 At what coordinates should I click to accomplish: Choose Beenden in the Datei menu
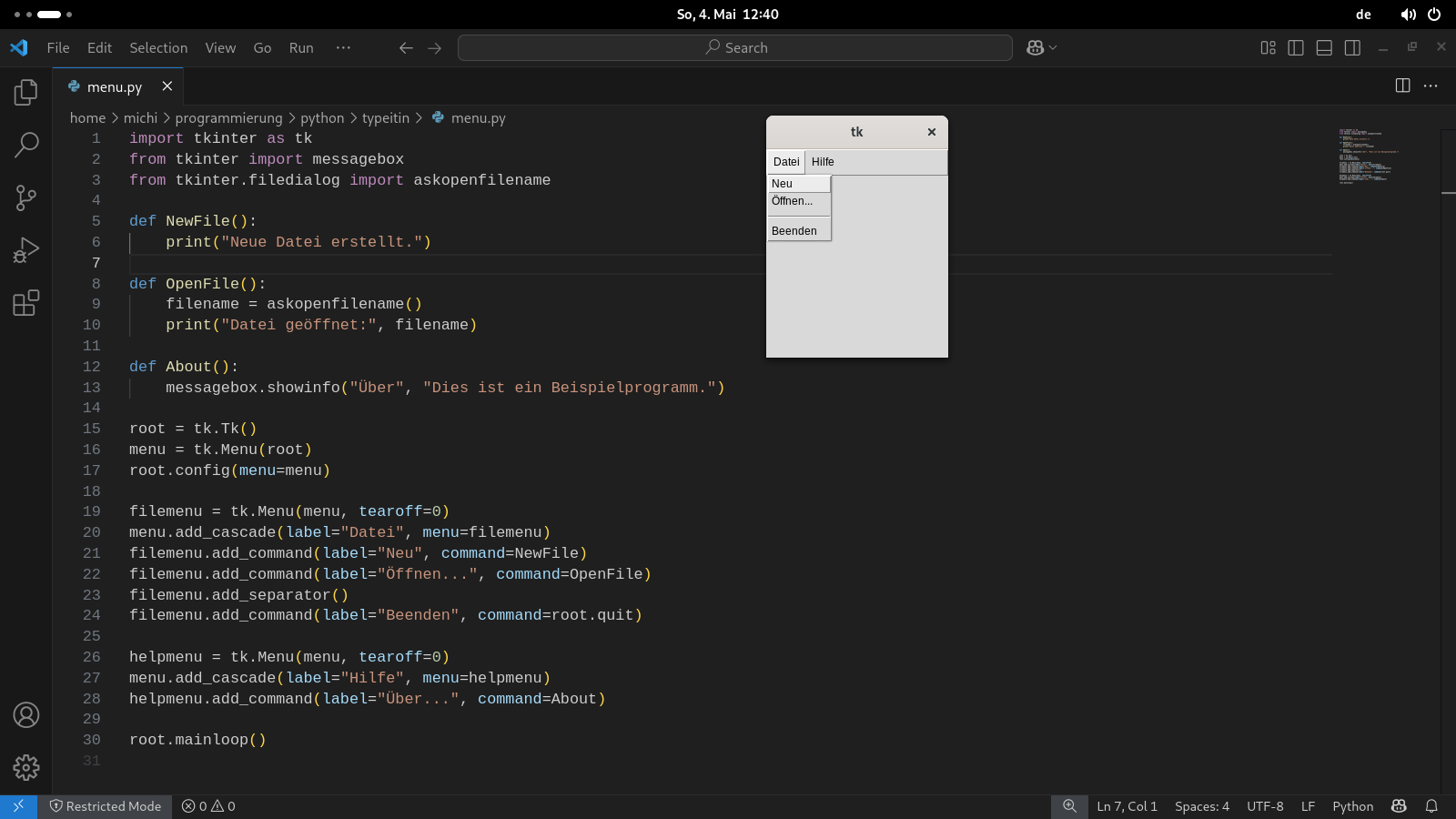pos(799,231)
